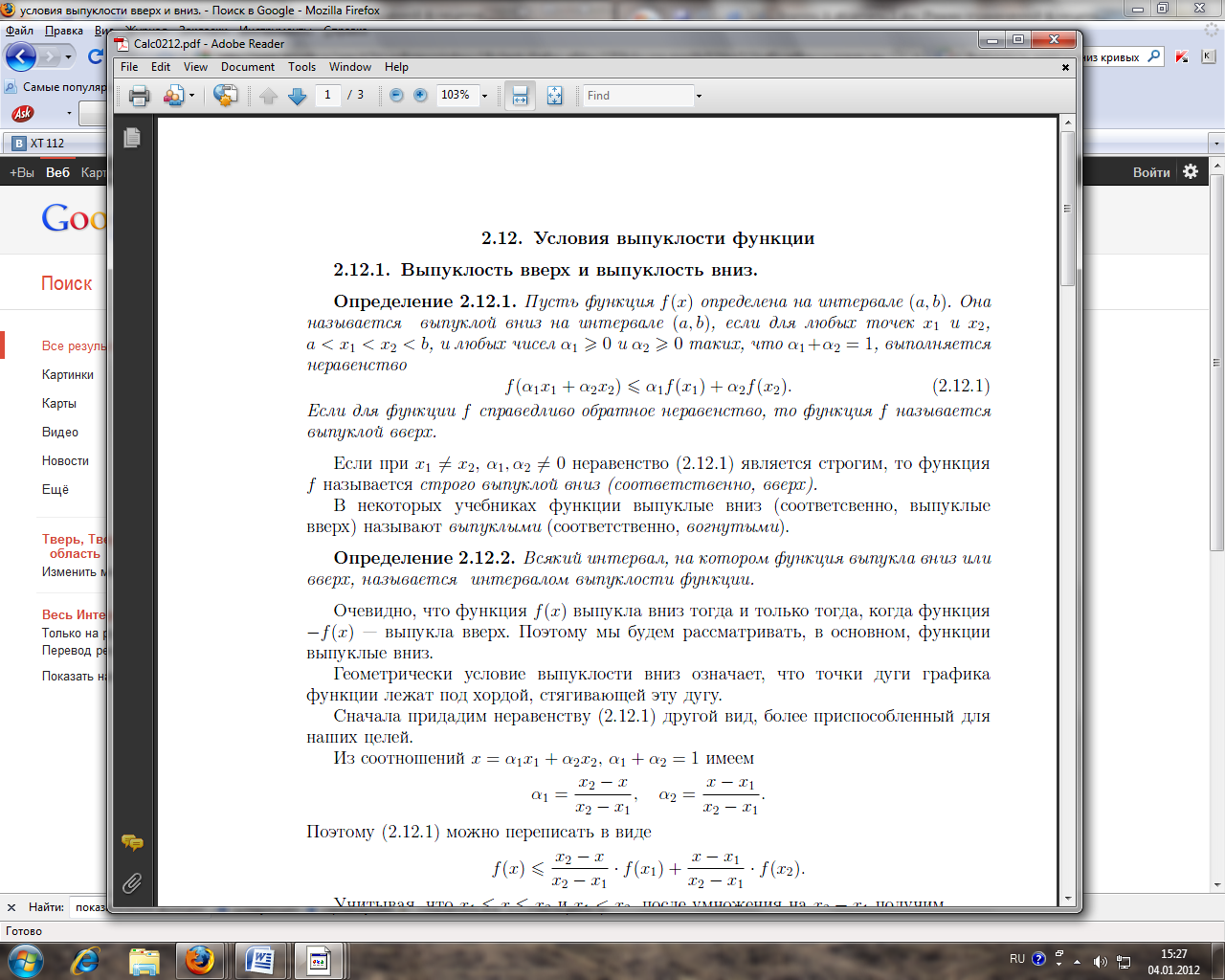Open the Tools menu in Adobe Reader
Screen dimensions: 1225x980
pyautogui.click(x=301, y=67)
